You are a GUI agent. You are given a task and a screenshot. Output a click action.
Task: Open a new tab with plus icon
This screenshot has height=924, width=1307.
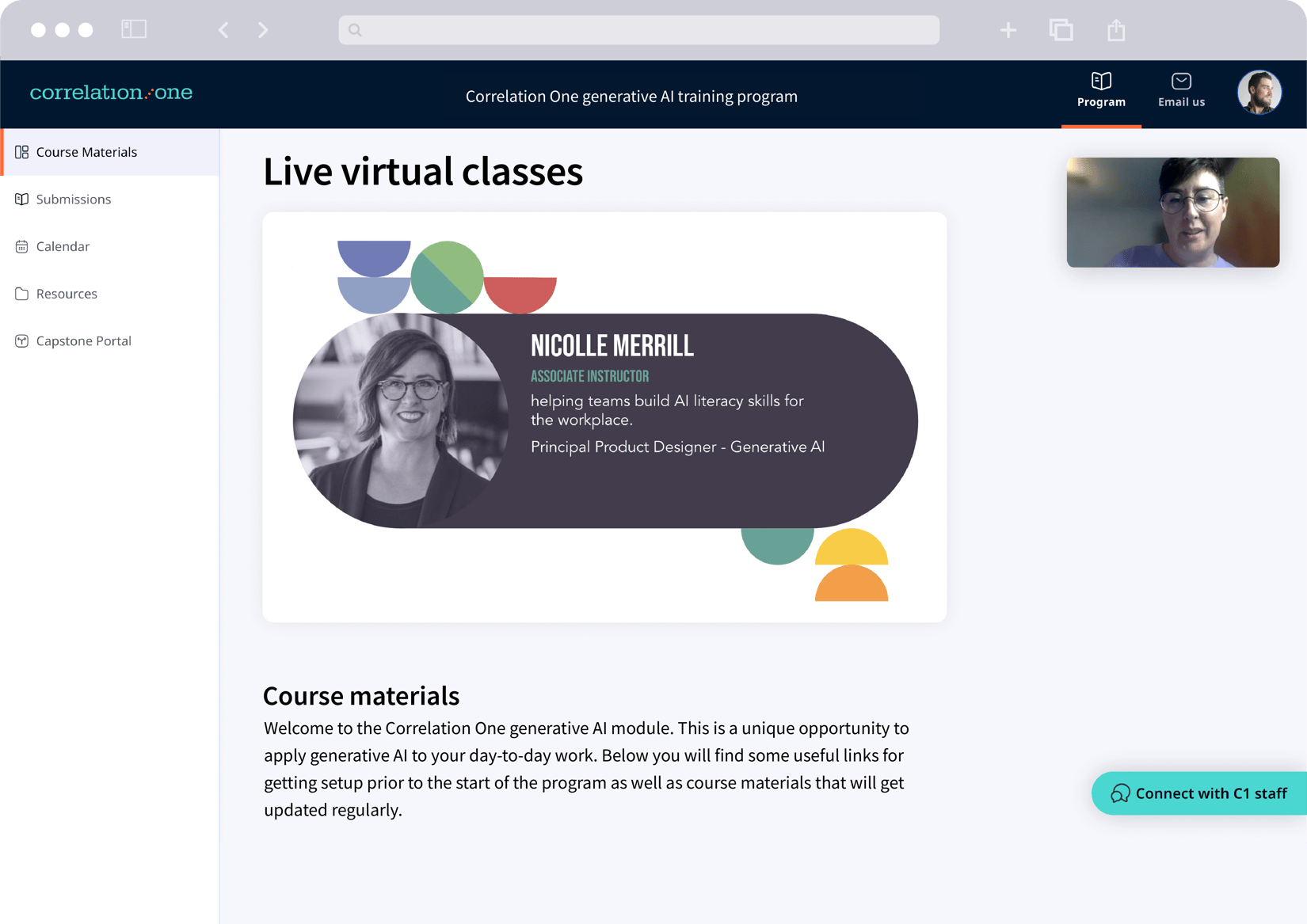pos(1008,30)
